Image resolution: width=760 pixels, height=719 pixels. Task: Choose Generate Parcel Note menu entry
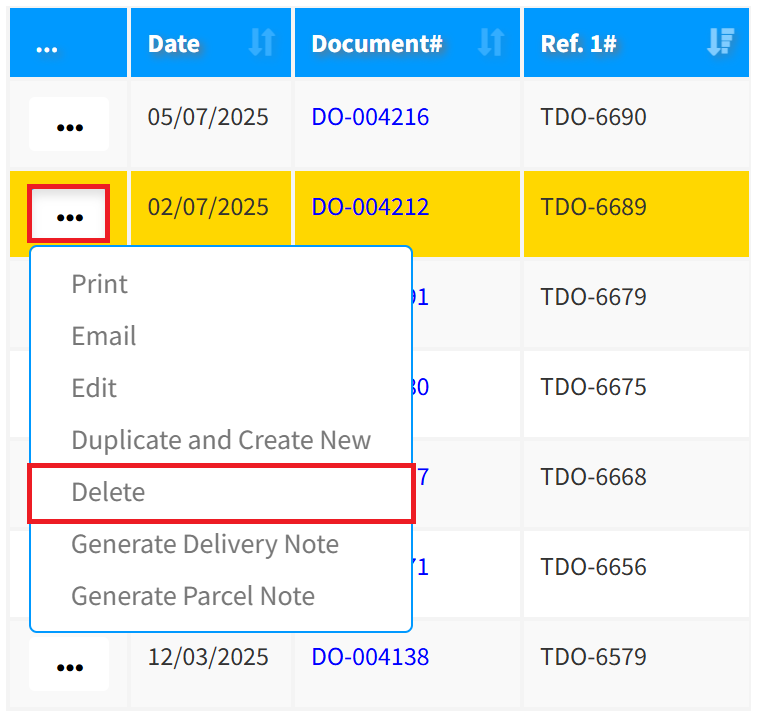tap(193, 596)
